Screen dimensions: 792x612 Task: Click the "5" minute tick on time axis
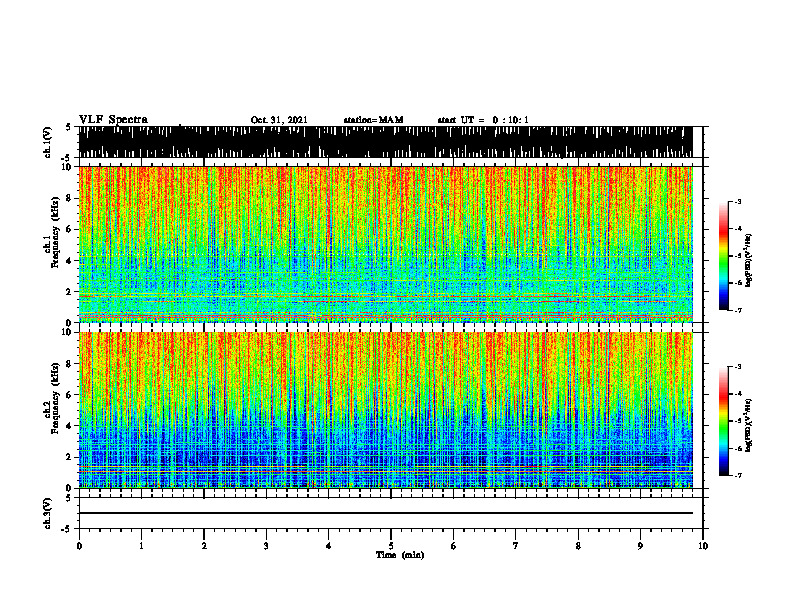(391, 546)
